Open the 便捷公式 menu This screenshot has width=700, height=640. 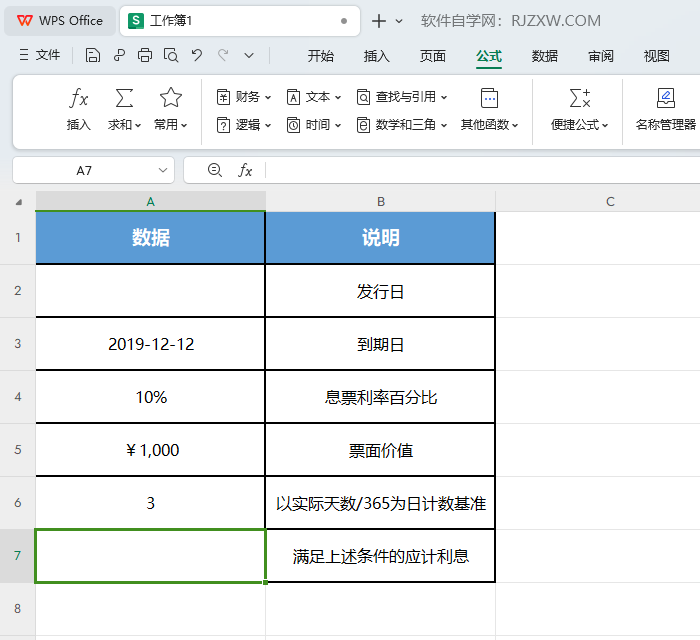pos(579,110)
